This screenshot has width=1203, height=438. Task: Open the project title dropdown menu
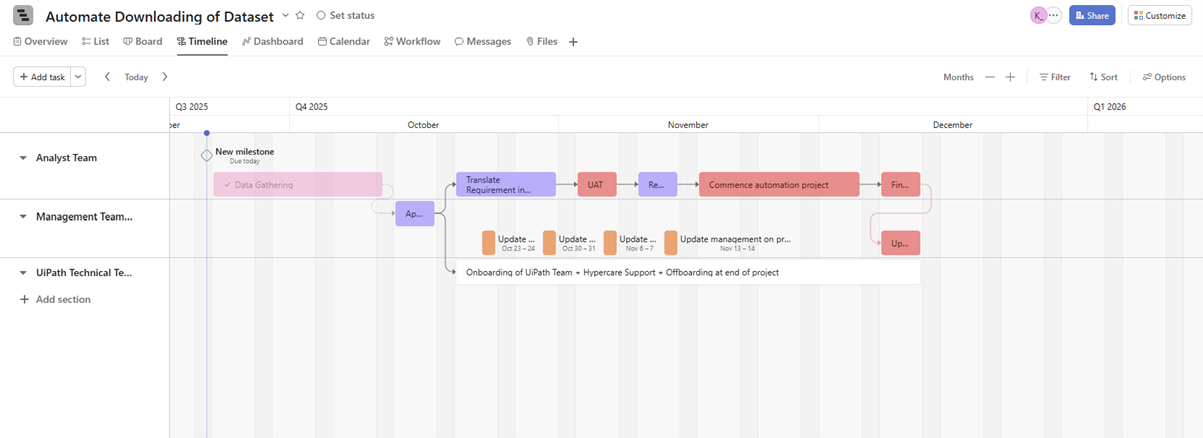(x=285, y=16)
